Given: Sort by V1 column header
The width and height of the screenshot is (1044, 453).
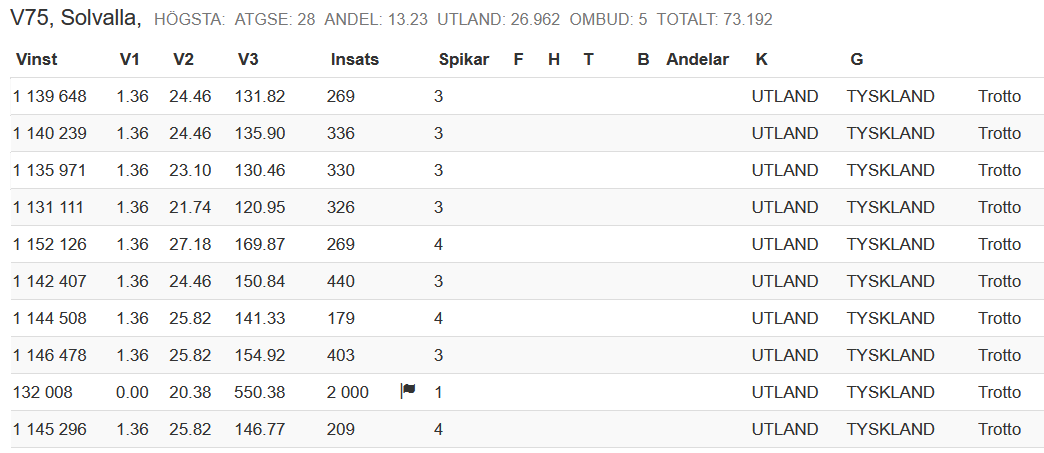Looking at the screenshot, I should (x=130, y=59).
